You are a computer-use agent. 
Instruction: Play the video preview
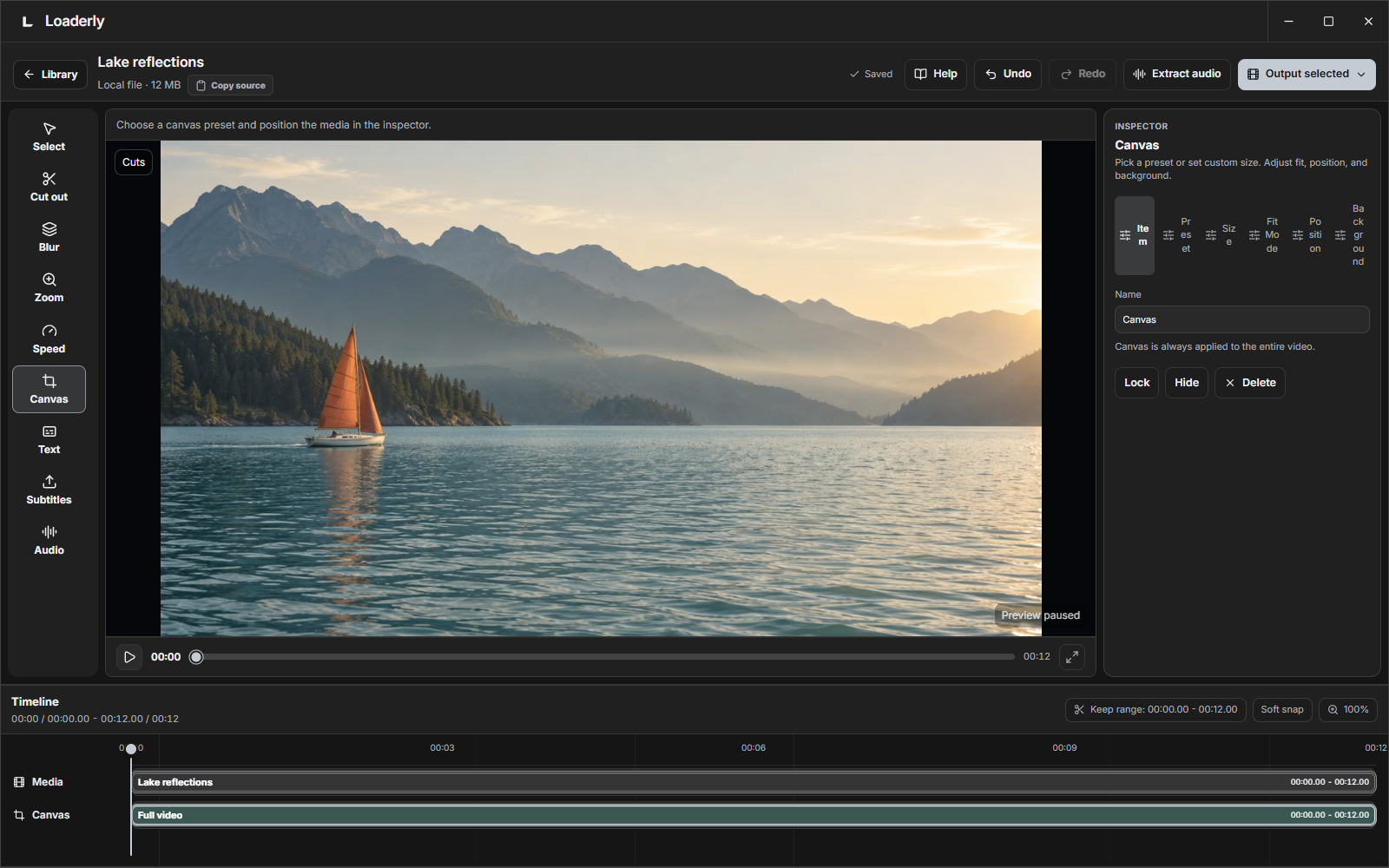pos(129,657)
